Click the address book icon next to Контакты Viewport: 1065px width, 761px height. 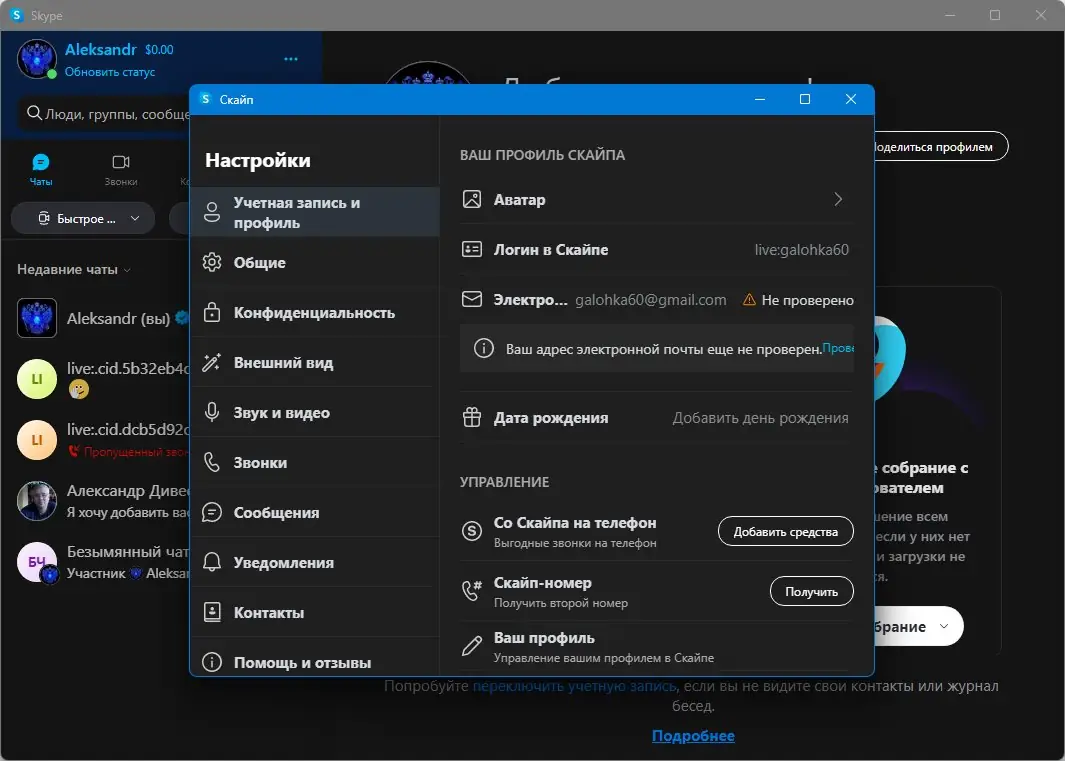point(212,612)
